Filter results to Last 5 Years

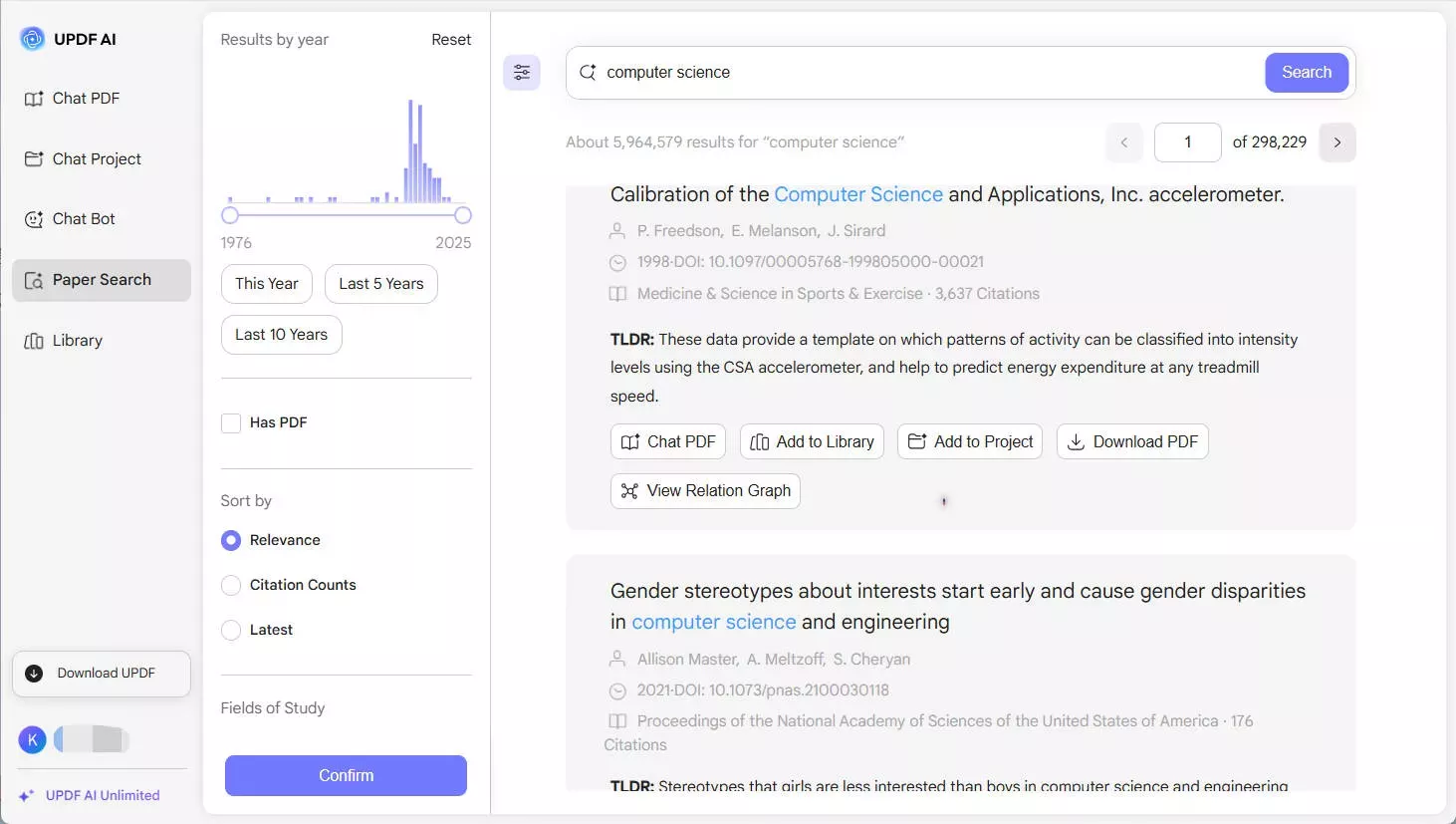click(x=380, y=284)
